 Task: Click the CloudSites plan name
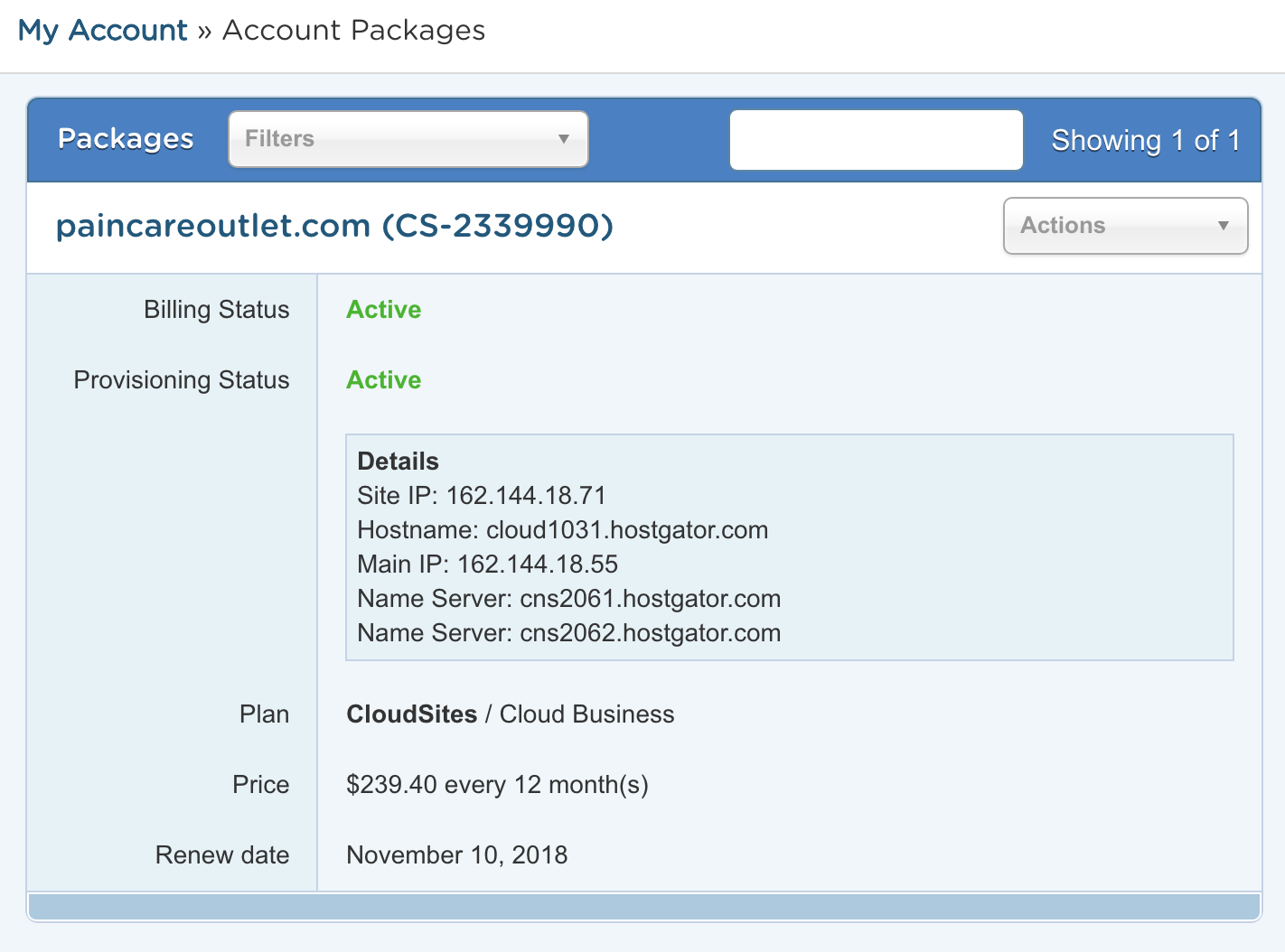pyautogui.click(x=411, y=714)
